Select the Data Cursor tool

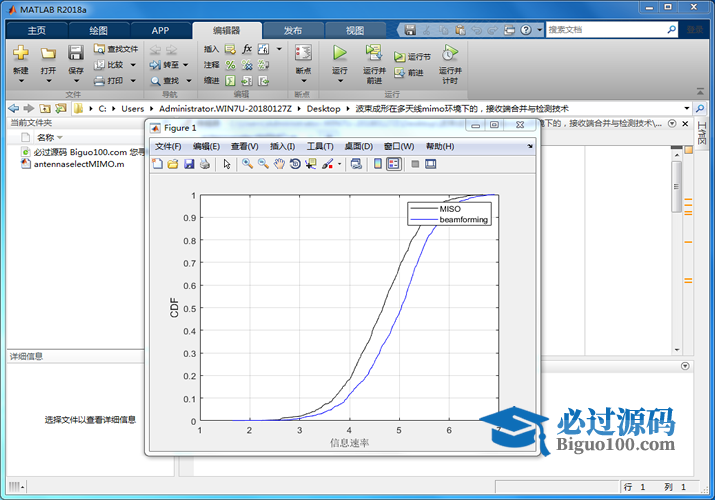pos(311,164)
